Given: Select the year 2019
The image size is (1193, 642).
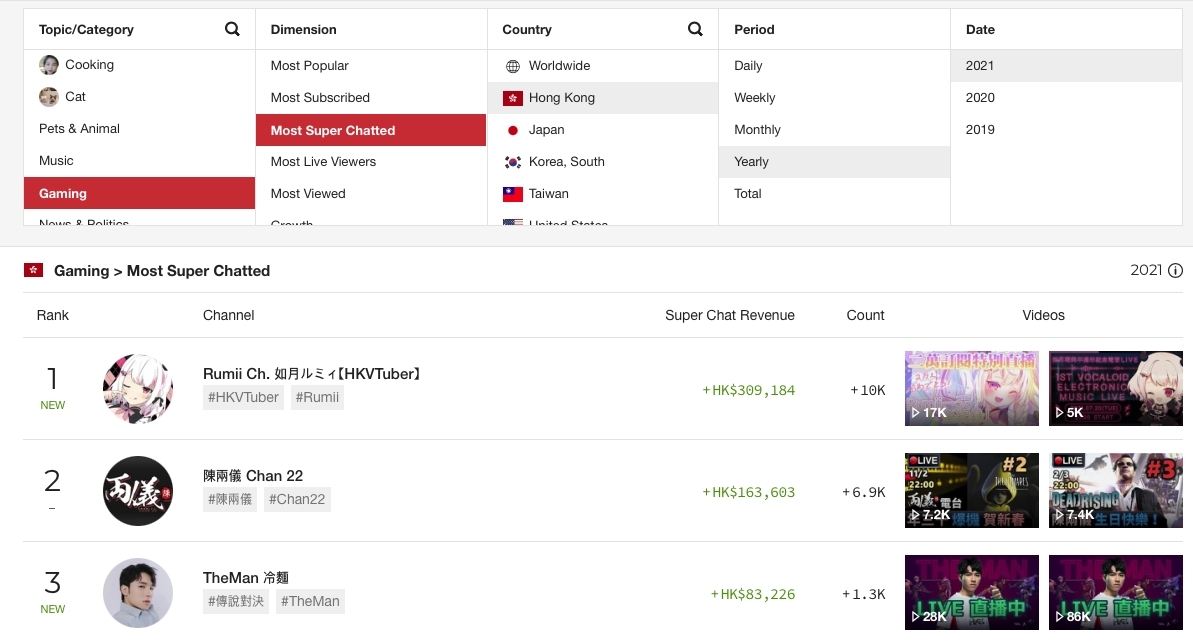Looking at the screenshot, I should tap(980, 129).
